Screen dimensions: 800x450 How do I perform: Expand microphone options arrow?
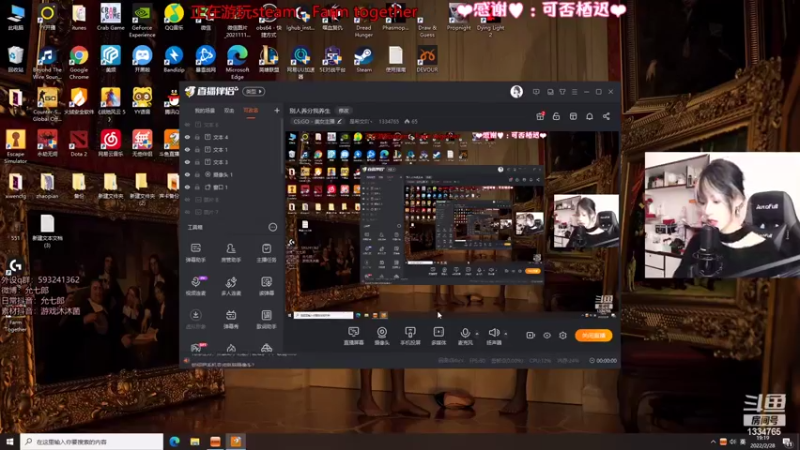[x=477, y=334]
